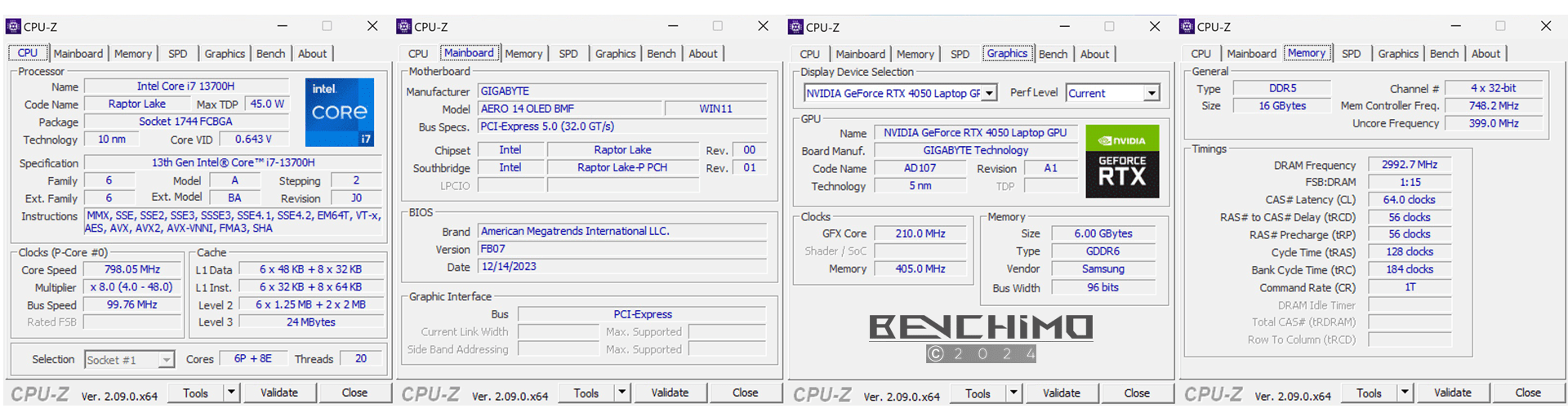Click the GPU Code Name value AD107
1568x417 pixels.
[920, 168]
